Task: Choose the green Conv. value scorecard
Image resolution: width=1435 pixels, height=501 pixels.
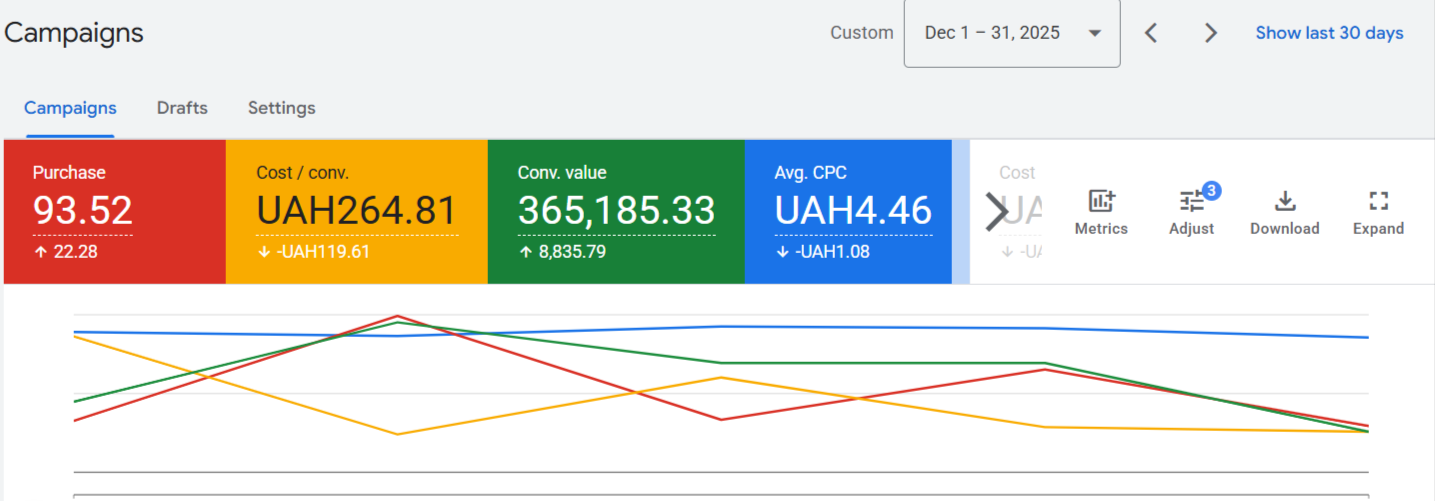Action: coord(616,212)
